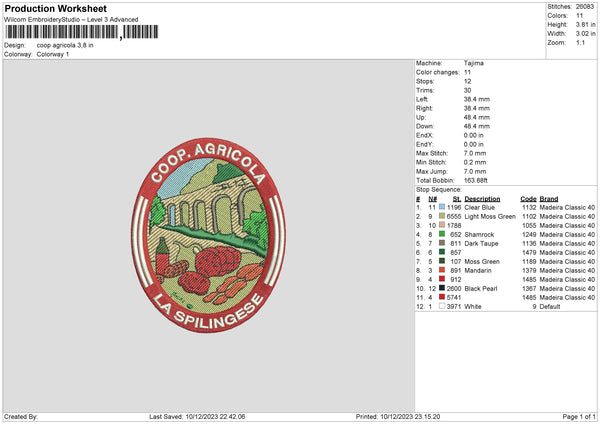The width and height of the screenshot is (600, 424).
Task: Click the 'N#' column header
Action: 433,199
